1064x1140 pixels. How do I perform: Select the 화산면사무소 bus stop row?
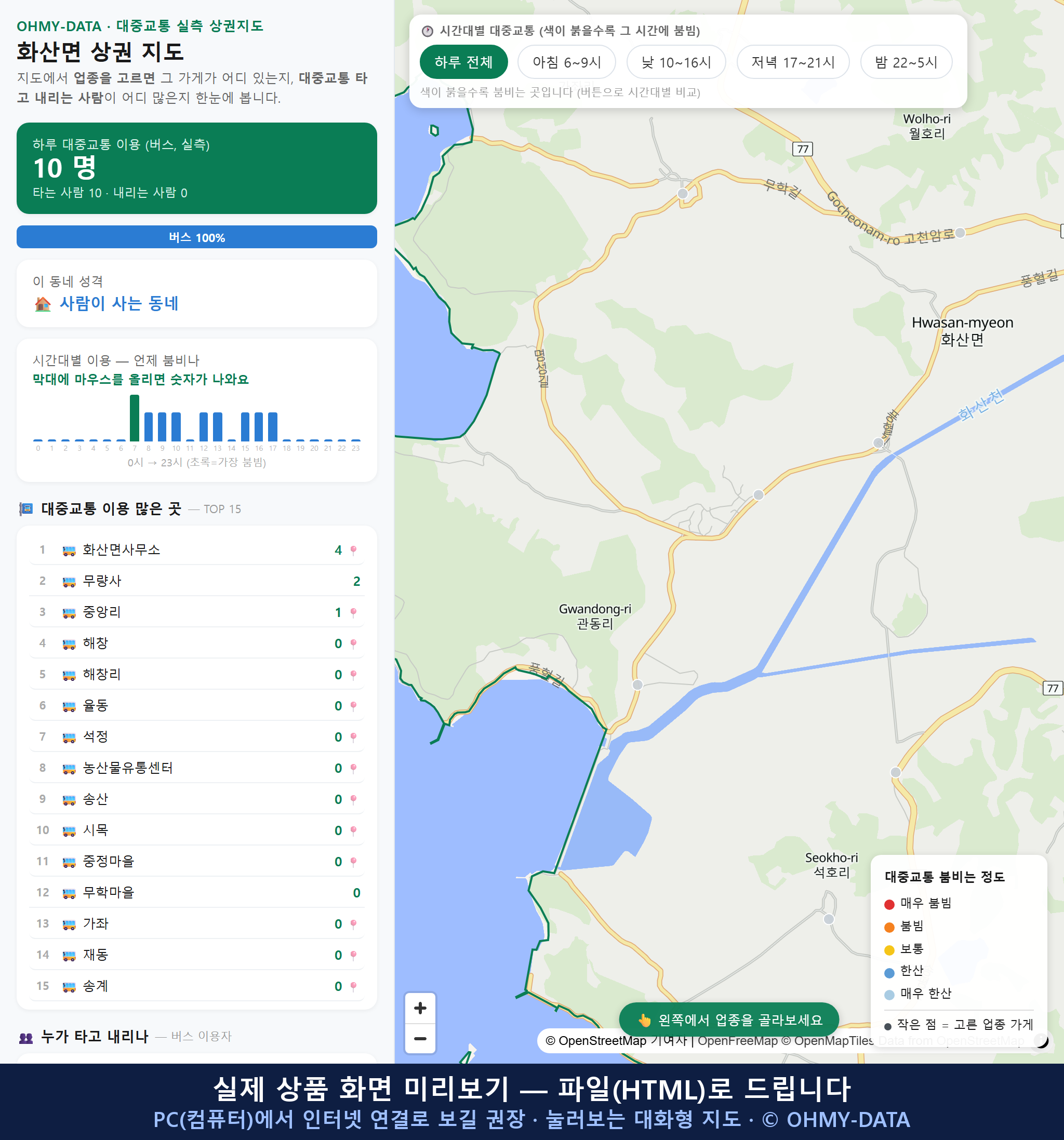[197, 550]
